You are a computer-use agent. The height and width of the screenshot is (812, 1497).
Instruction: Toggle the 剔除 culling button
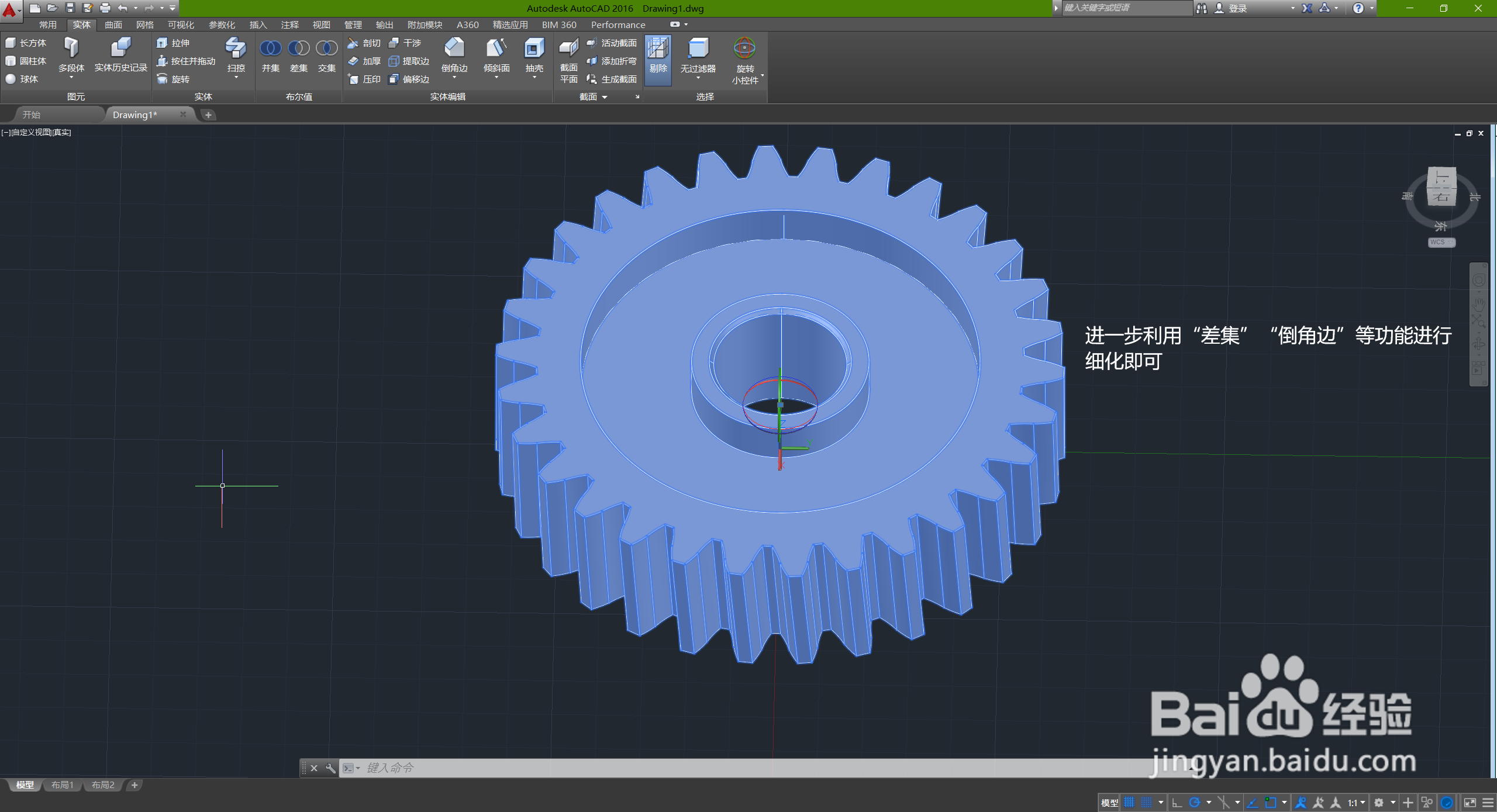pyautogui.click(x=658, y=59)
